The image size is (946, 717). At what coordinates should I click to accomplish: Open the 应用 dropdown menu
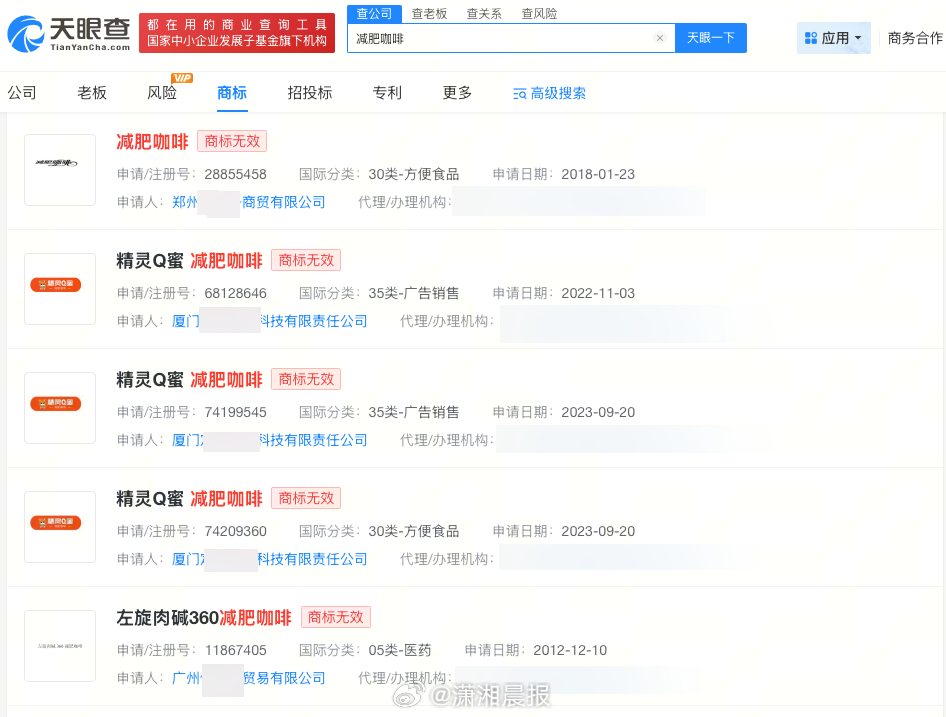point(834,38)
